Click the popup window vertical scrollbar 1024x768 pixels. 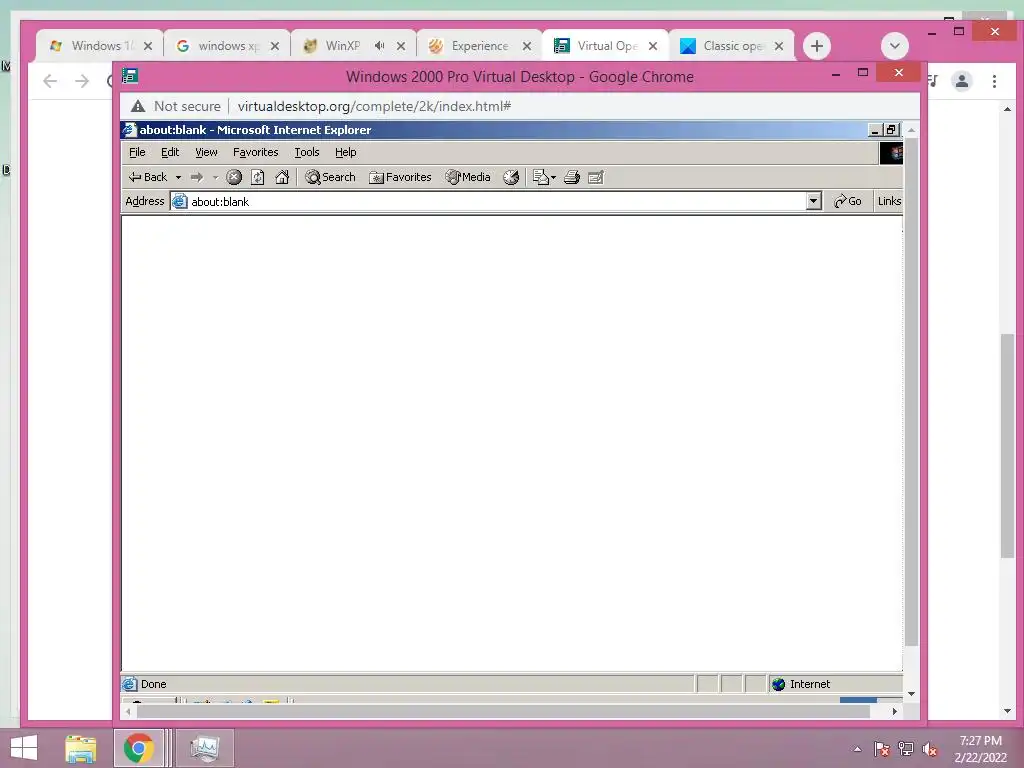[x=911, y=392]
